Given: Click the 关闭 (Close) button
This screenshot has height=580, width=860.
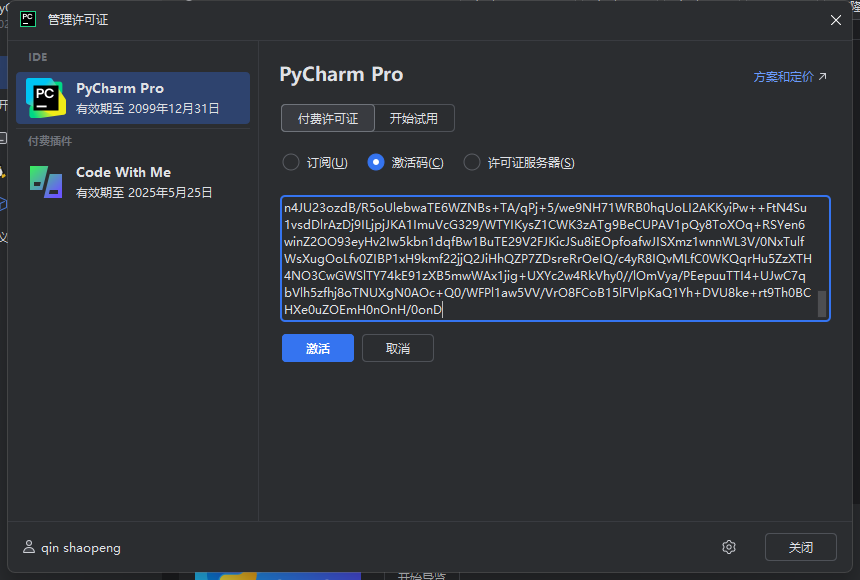Looking at the screenshot, I should coord(801,547).
